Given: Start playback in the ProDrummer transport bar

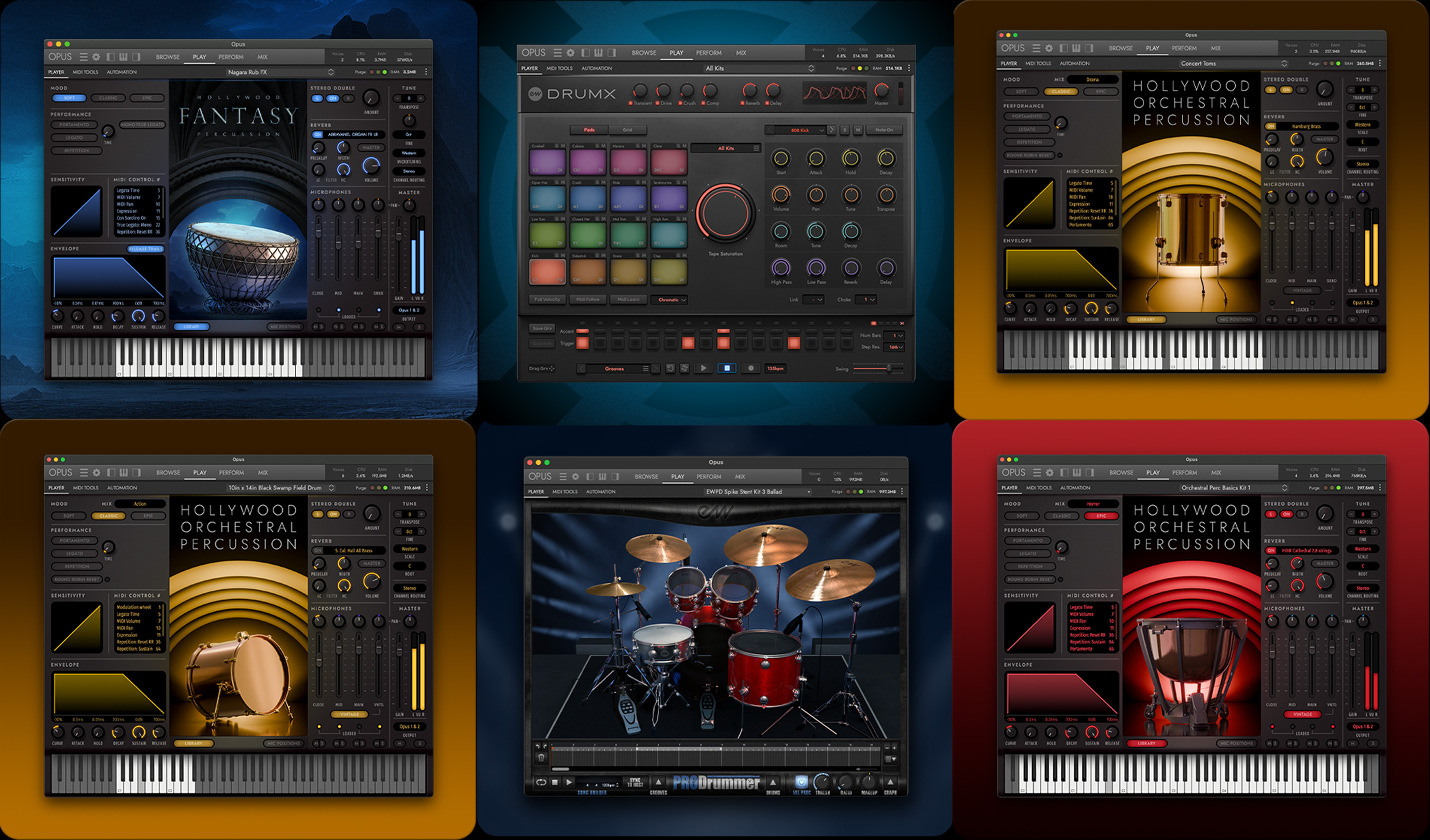Looking at the screenshot, I should point(569,782).
